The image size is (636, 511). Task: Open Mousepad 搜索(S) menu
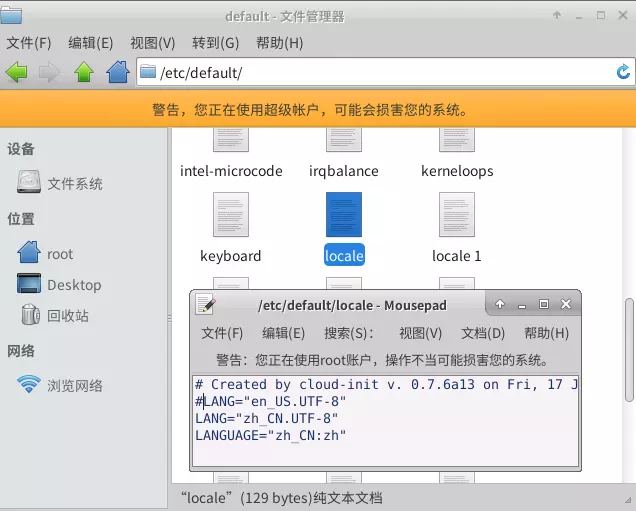click(349, 333)
